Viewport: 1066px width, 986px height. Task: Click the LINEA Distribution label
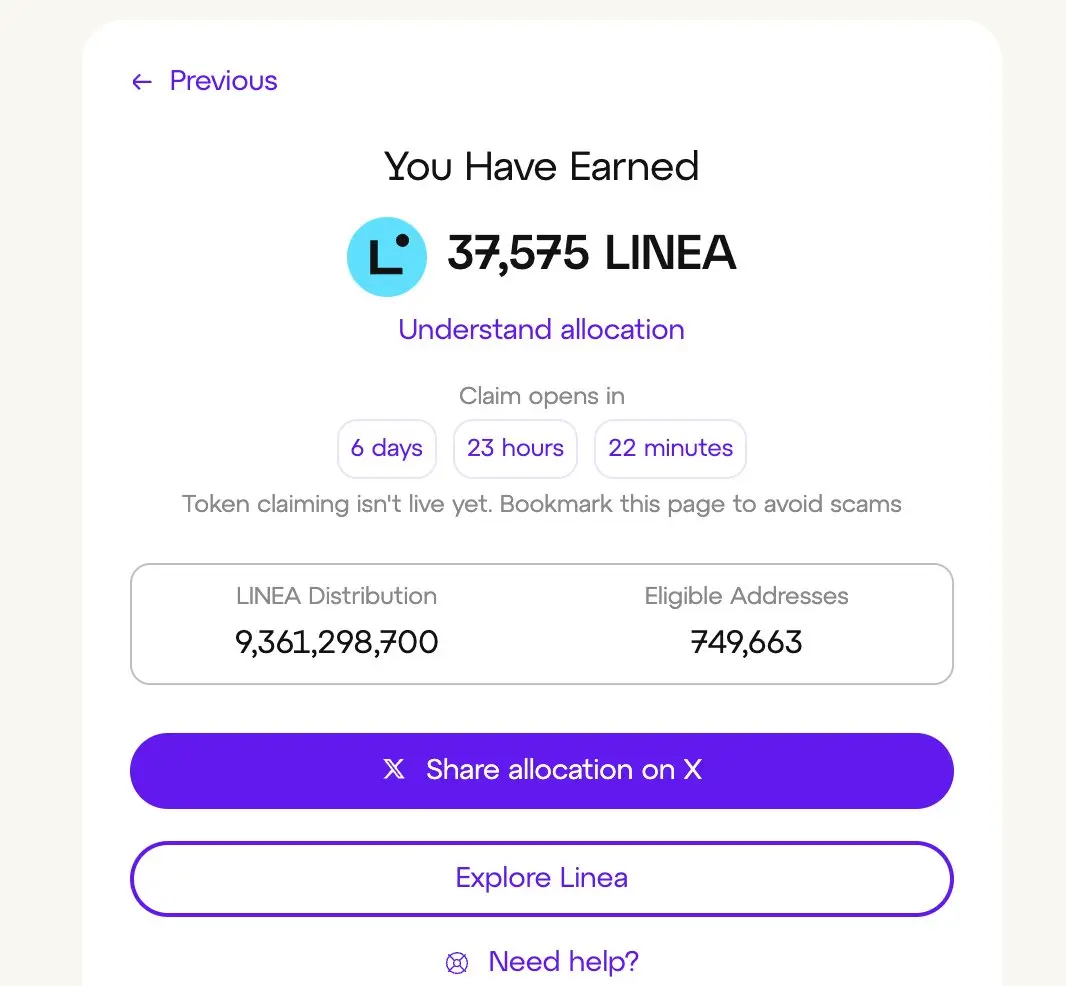337,596
